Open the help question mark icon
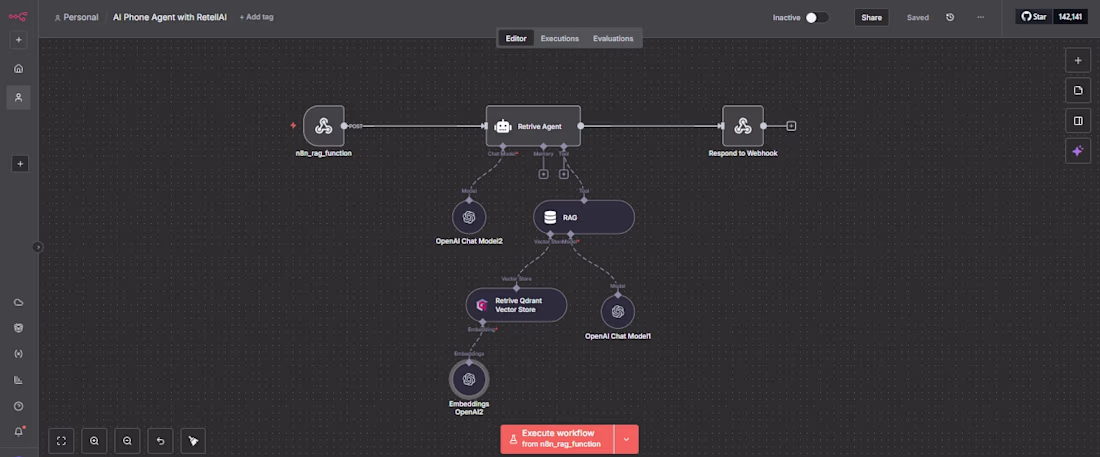Screen dimensions: 1100x457 click(x=19, y=406)
